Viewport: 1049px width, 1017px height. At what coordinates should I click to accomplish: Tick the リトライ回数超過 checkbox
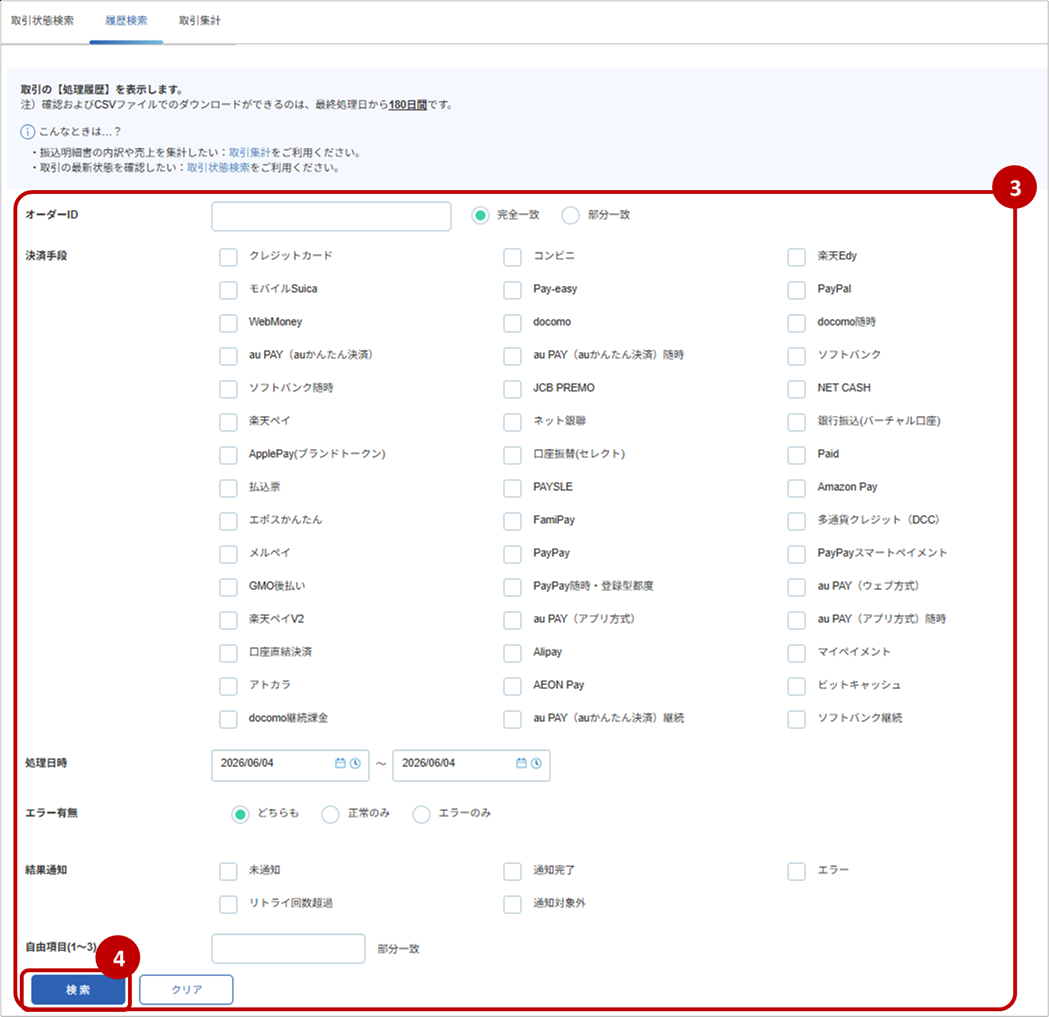pos(228,904)
